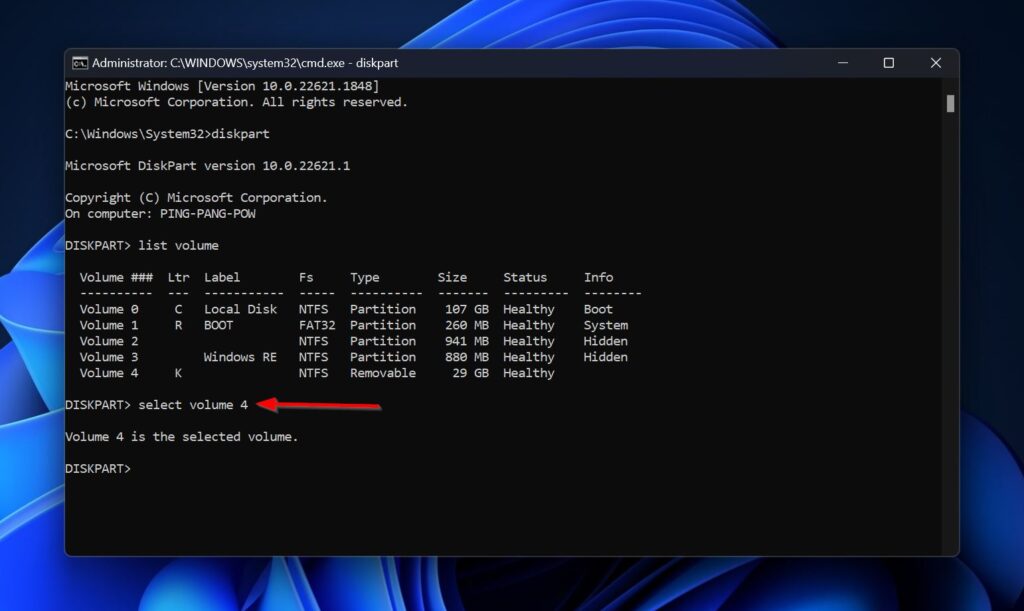1024x611 pixels.
Task: Click the 'select volume 4' command text
Action: (193, 405)
